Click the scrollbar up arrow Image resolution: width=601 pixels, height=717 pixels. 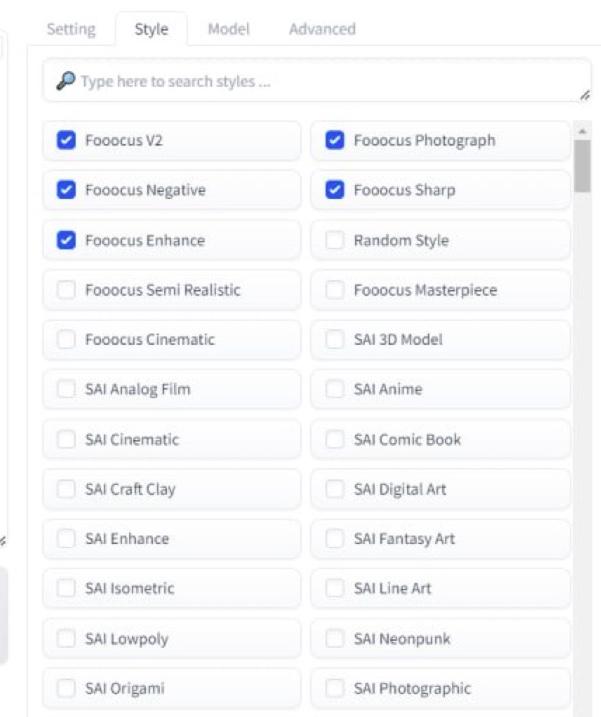582,131
